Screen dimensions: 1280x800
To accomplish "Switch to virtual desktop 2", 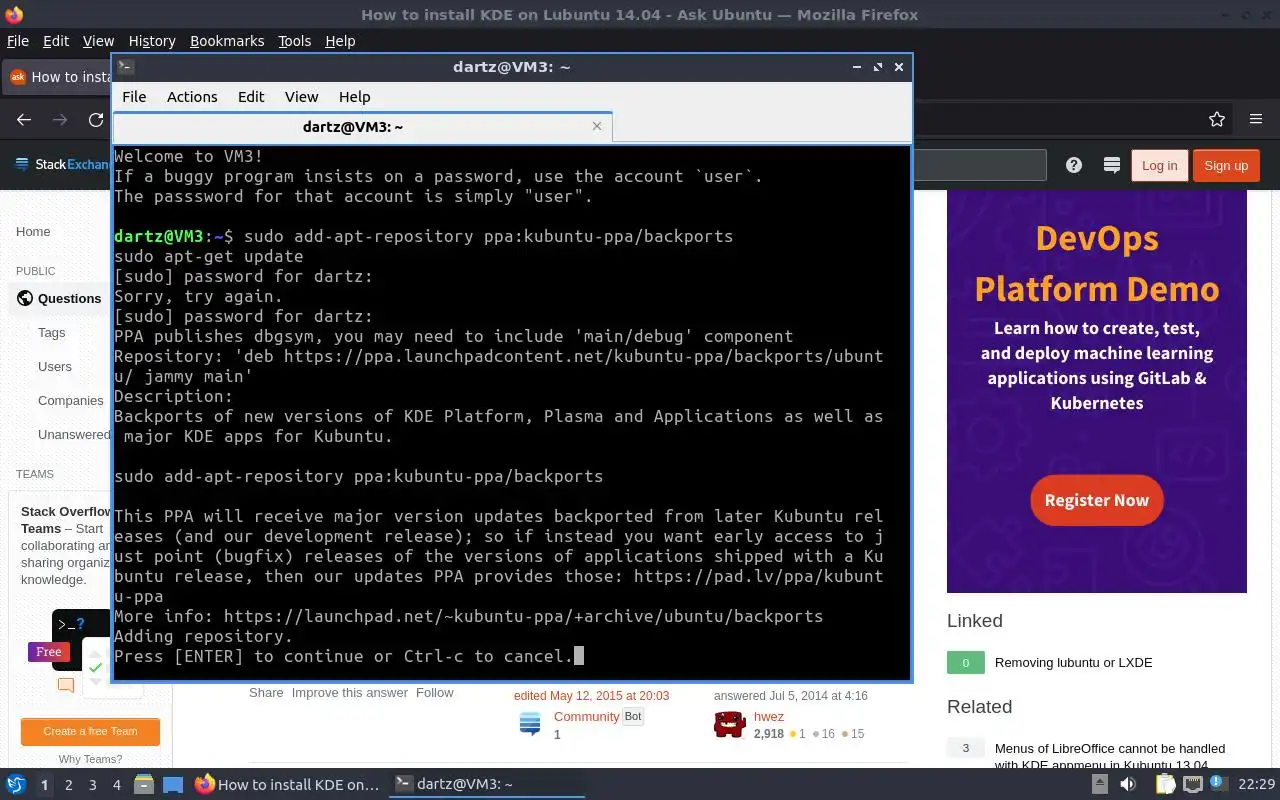I will [x=69, y=785].
